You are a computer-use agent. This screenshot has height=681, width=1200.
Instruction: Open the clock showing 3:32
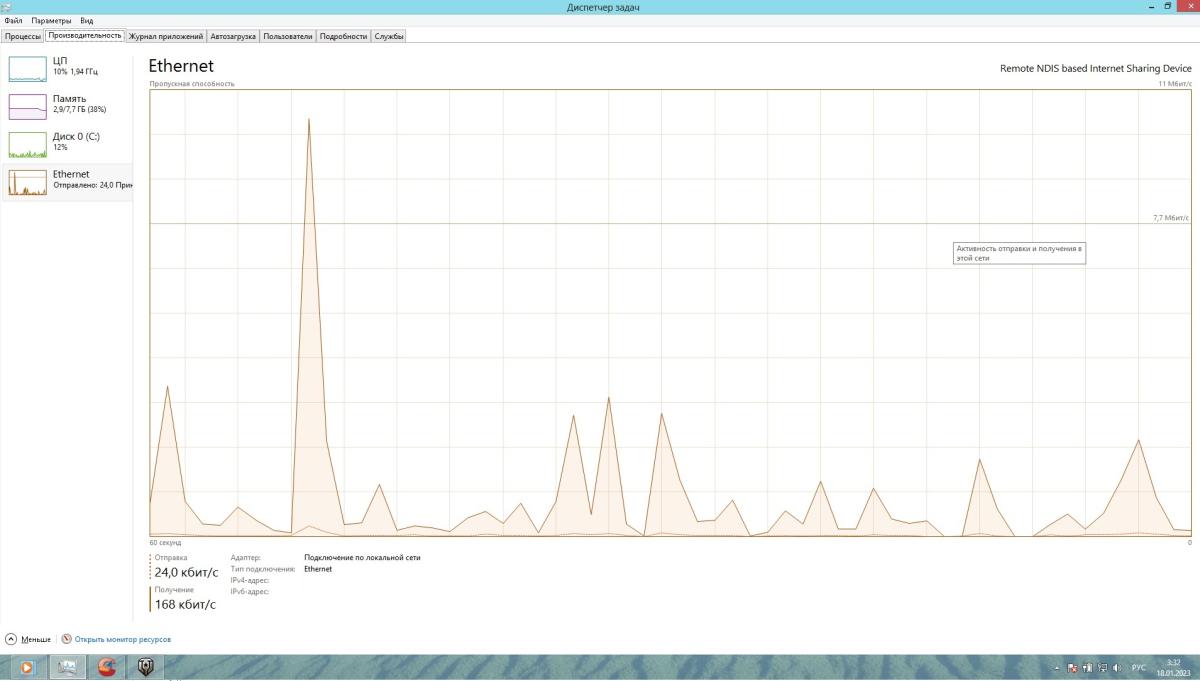[1173, 667]
